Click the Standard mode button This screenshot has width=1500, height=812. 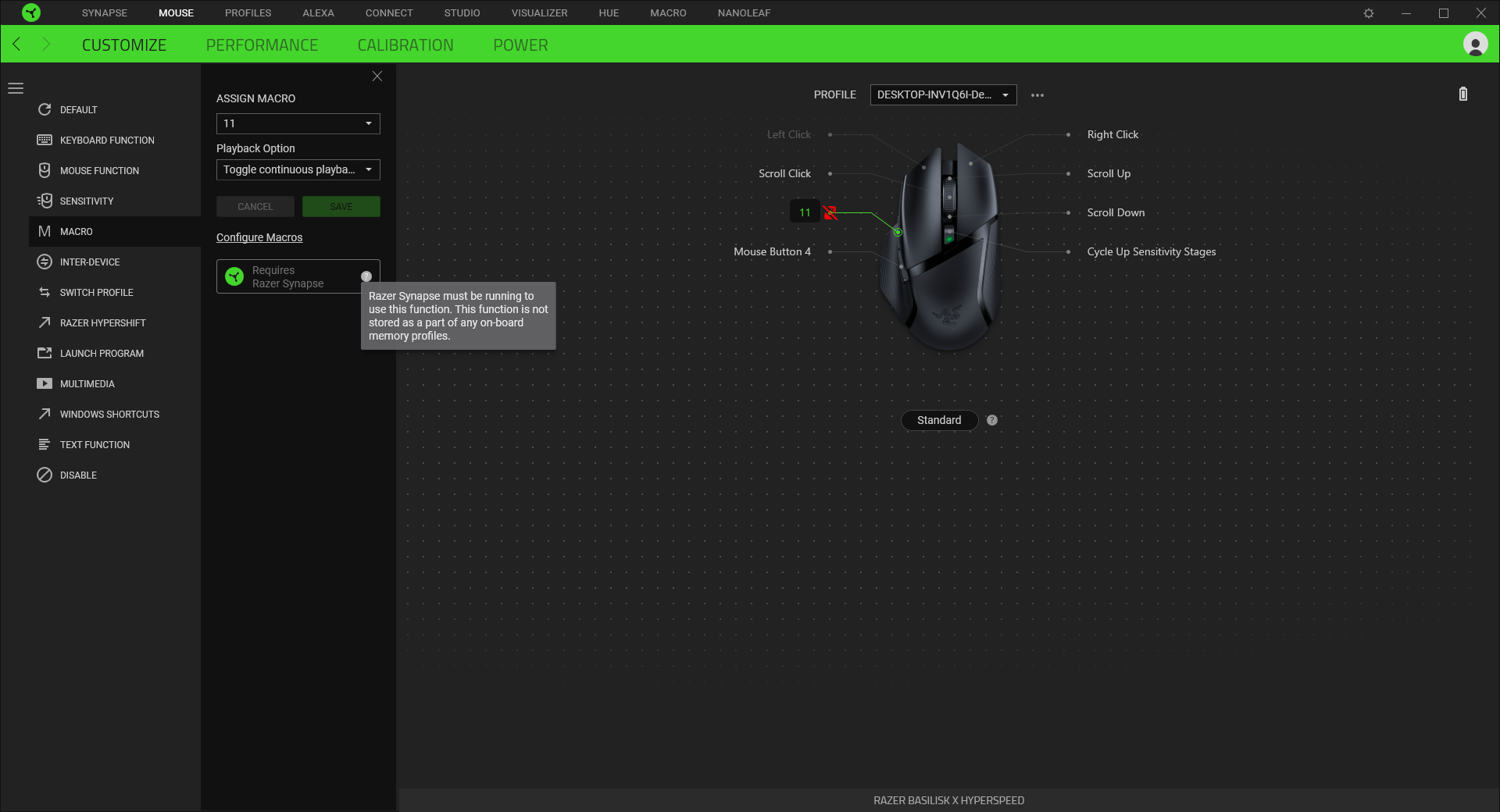click(939, 420)
